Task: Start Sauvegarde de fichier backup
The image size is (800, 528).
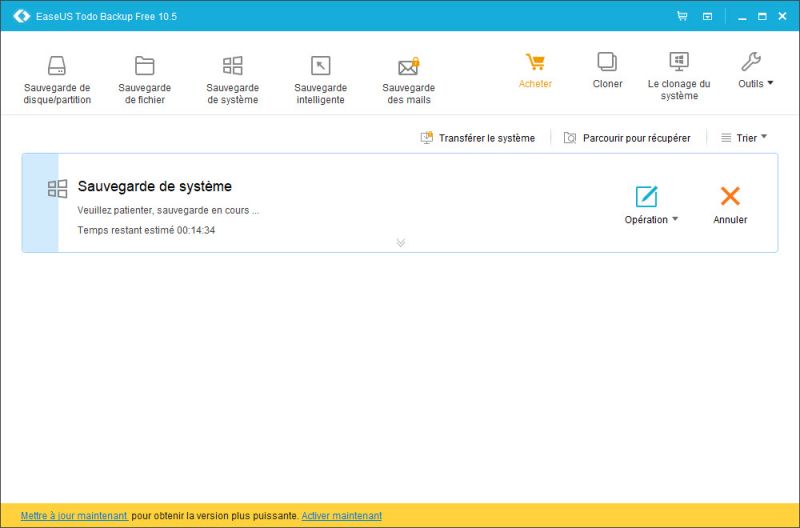Action: pyautogui.click(x=144, y=80)
